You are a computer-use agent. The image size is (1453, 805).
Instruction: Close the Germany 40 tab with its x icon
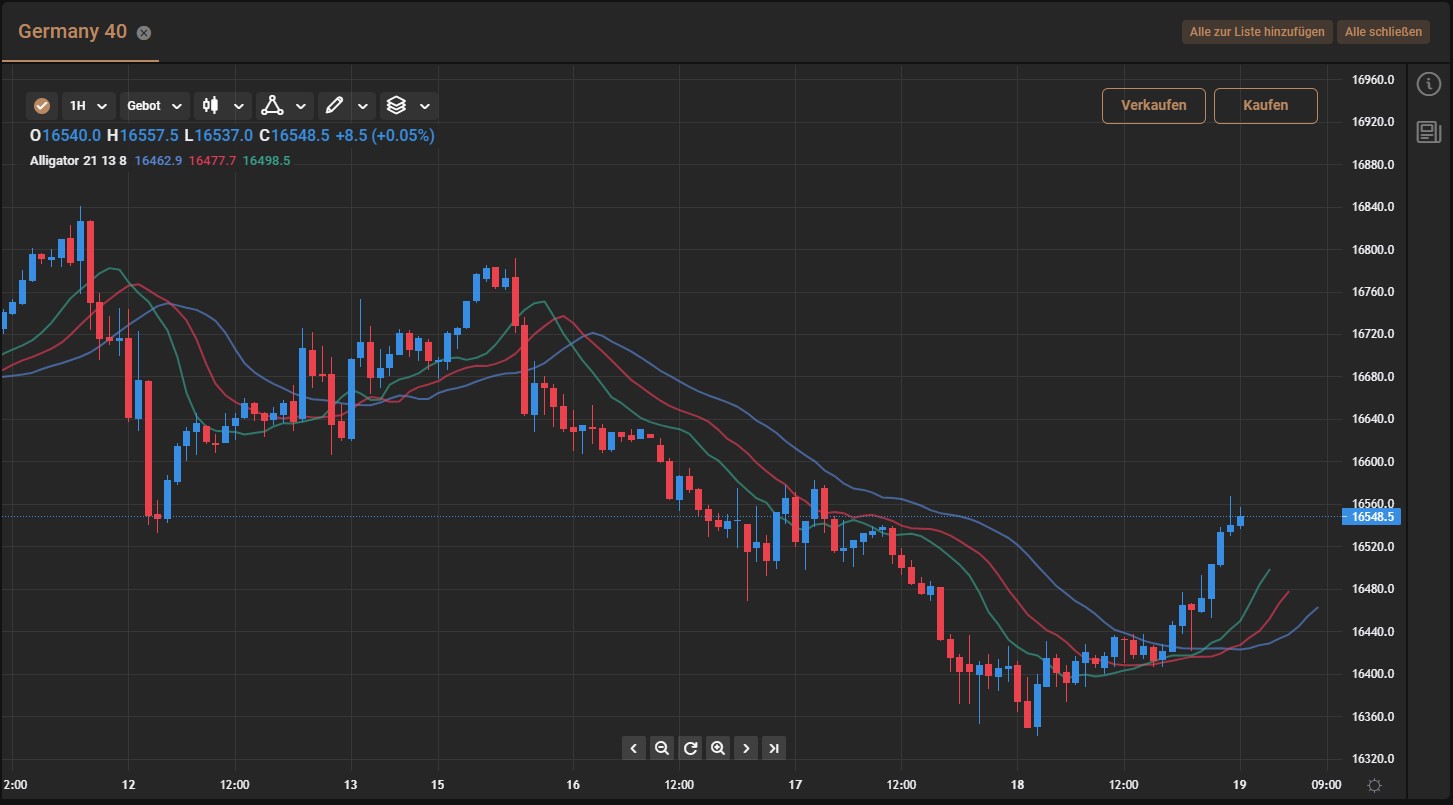pyautogui.click(x=144, y=32)
